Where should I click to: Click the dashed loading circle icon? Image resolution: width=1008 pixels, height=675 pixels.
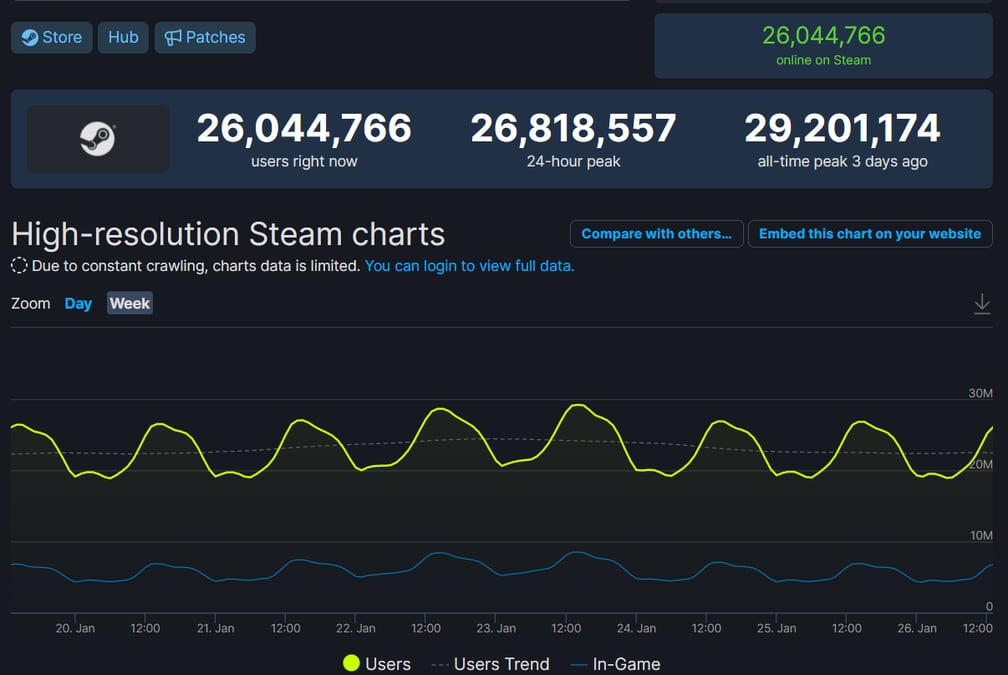[x=19, y=266]
